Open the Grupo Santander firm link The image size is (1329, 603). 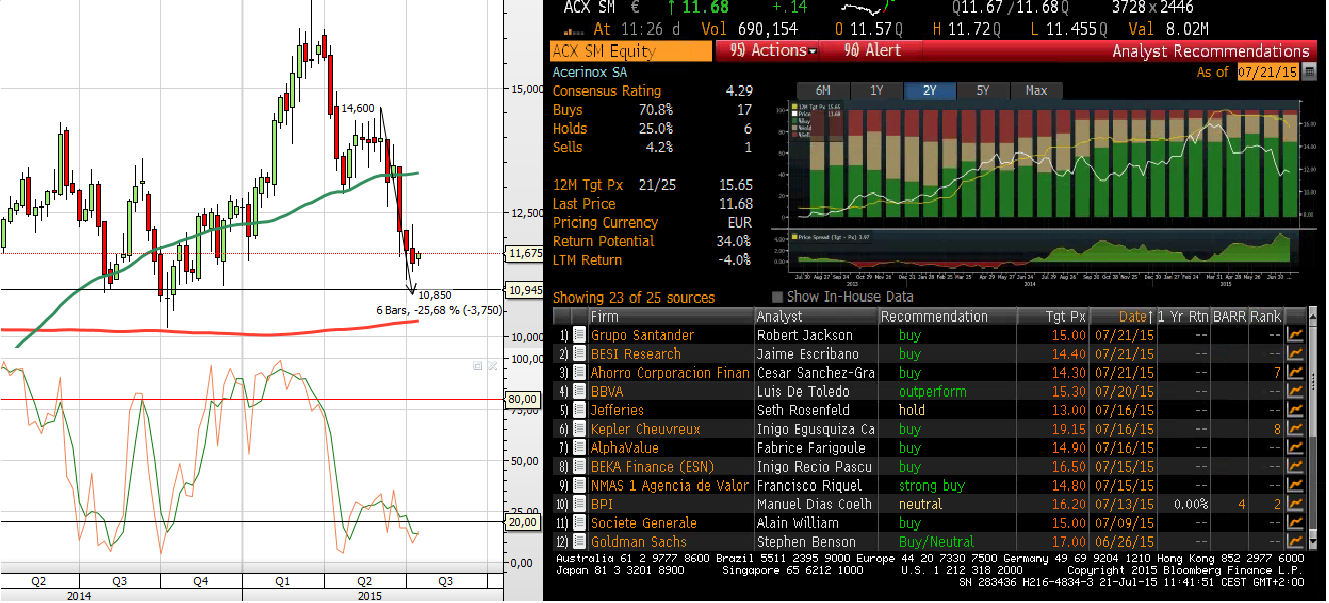pyautogui.click(x=642, y=335)
